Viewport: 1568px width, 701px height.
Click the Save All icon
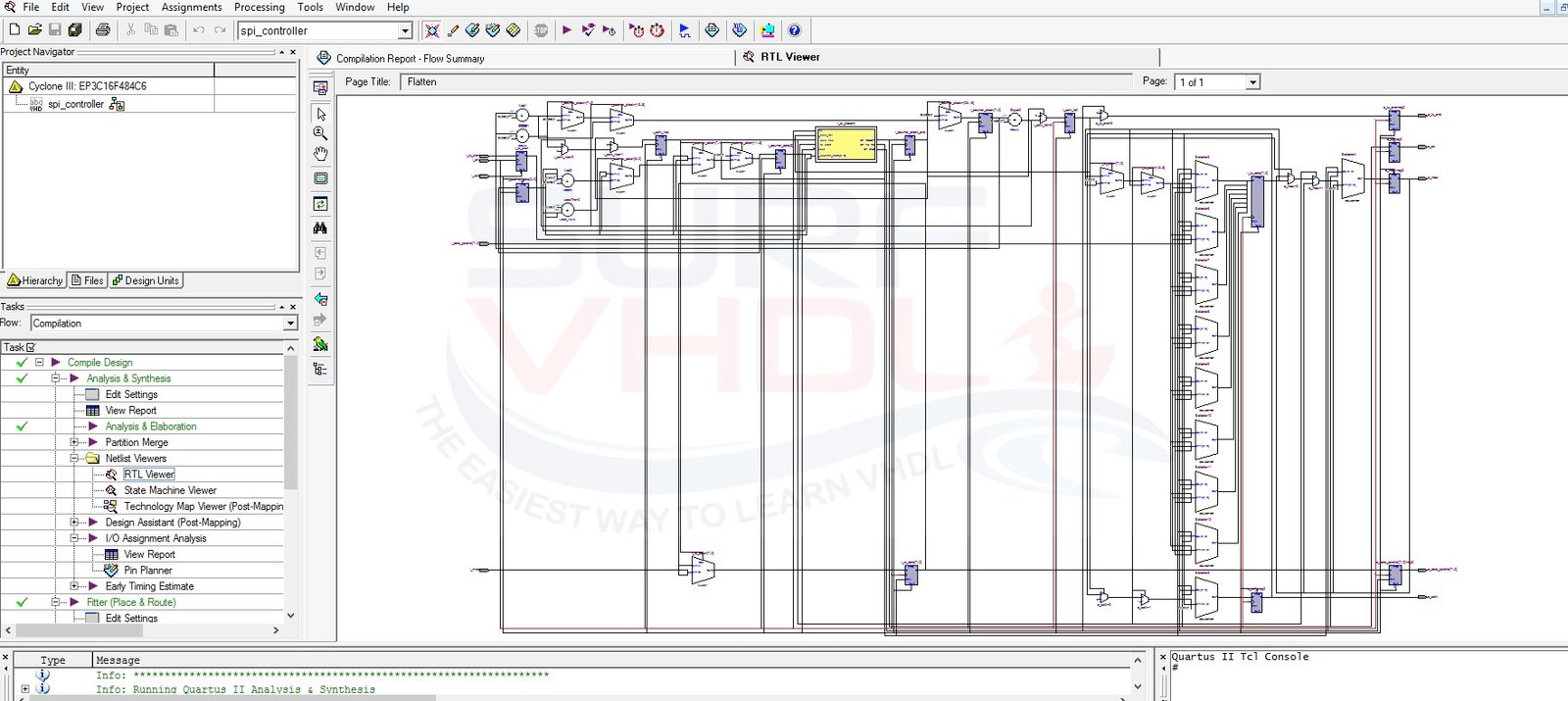pyautogui.click(x=74, y=30)
